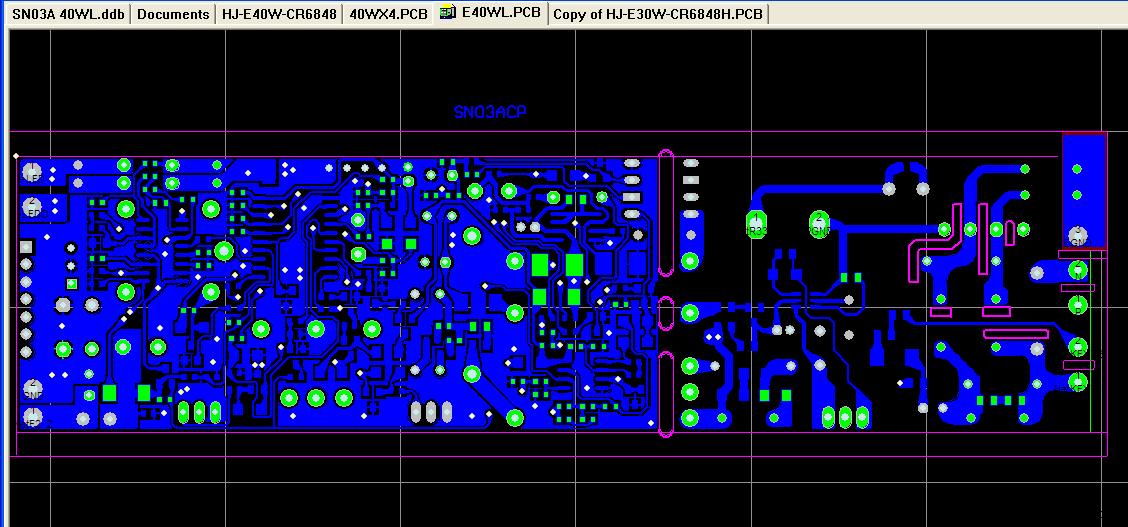Select pad 2 GND at bottom-left of board
Image resolution: width=1128 pixels, height=527 pixels.
[32, 388]
